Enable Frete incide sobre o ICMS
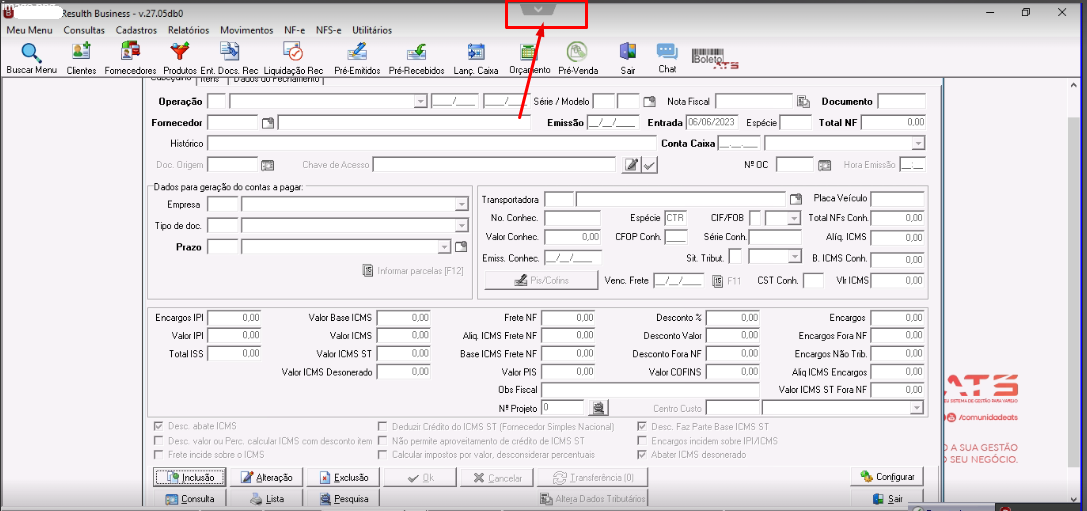The height and width of the screenshot is (511, 1087). tap(158, 454)
